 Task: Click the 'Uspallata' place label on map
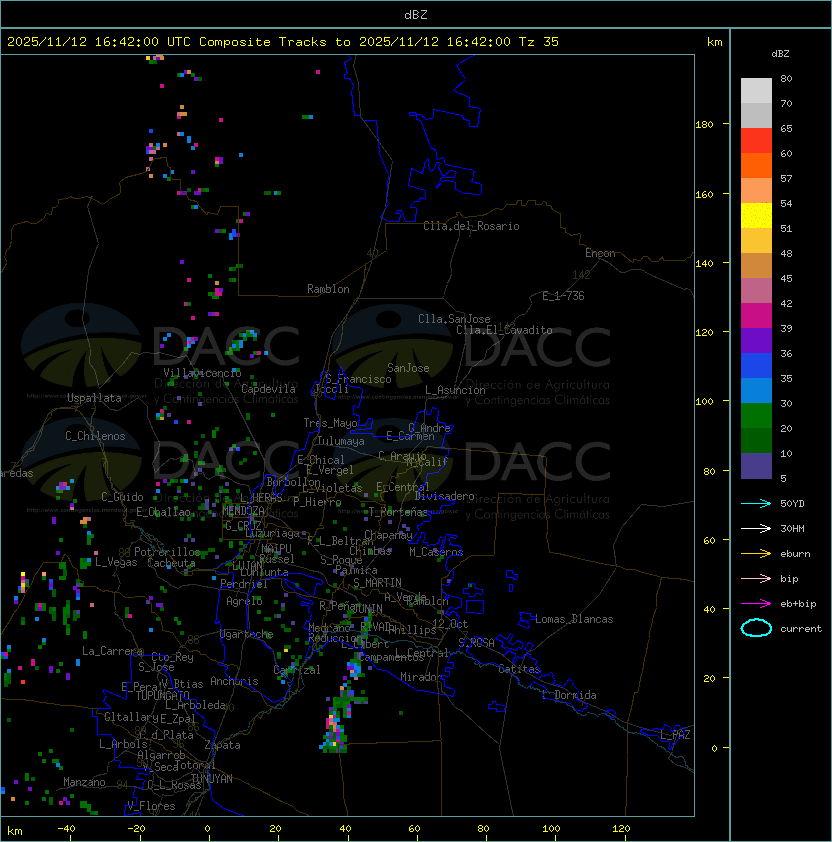point(94,398)
